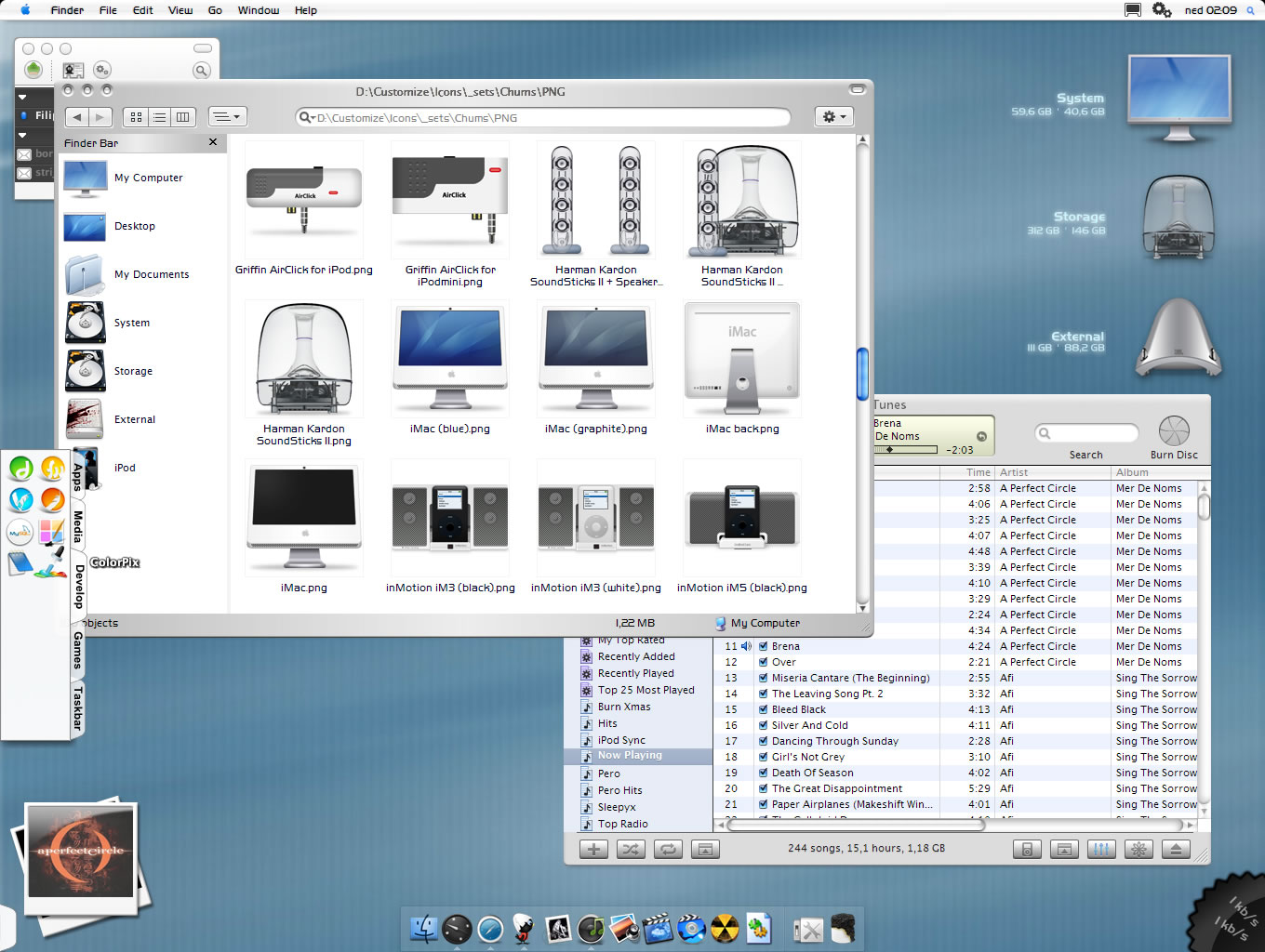Turn on the iTunes visualizer flower button
The width and height of the screenshot is (1265, 952).
point(1138,849)
